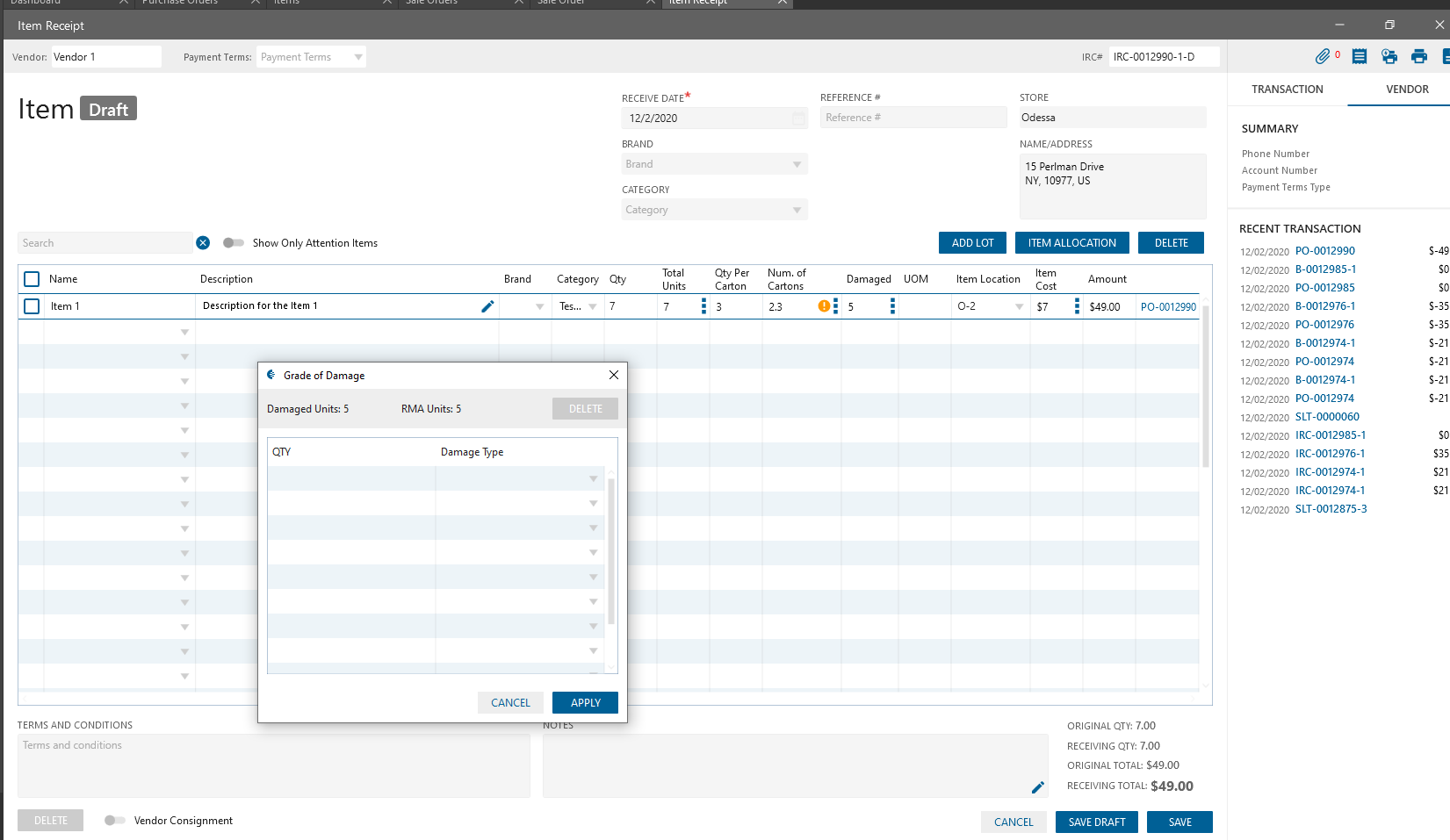Click the bottom CANCEL button beside SAVE DRAFT
The image size is (1450, 840).
click(x=1014, y=822)
